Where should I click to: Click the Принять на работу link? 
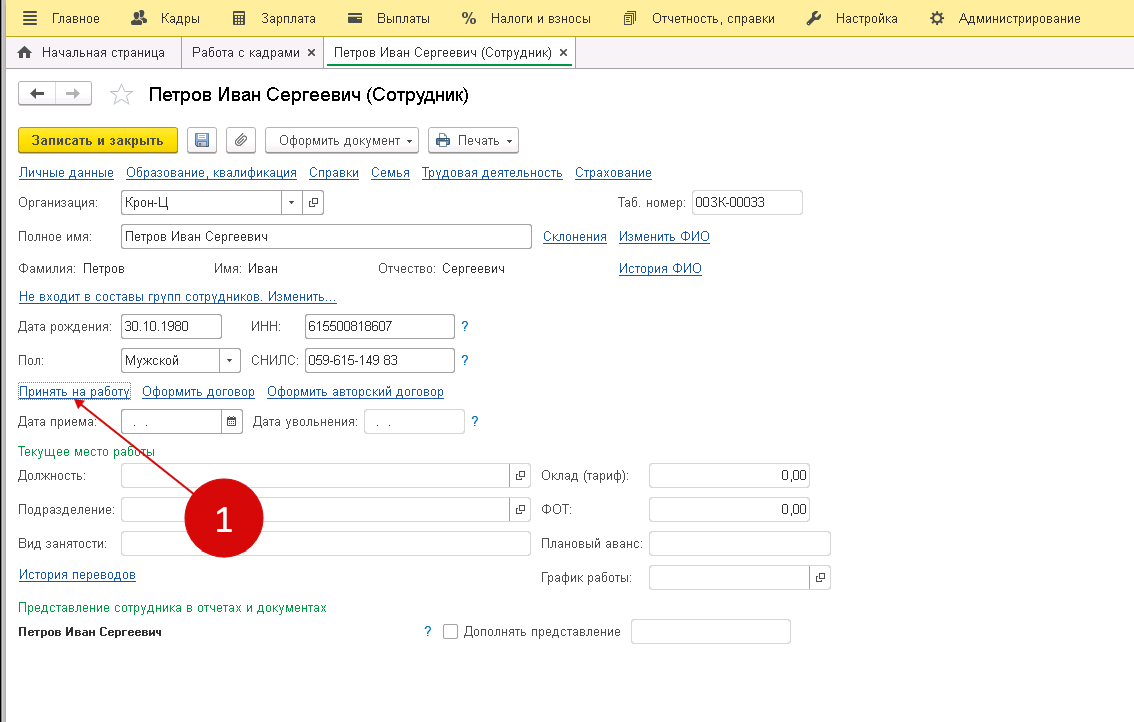coord(74,392)
